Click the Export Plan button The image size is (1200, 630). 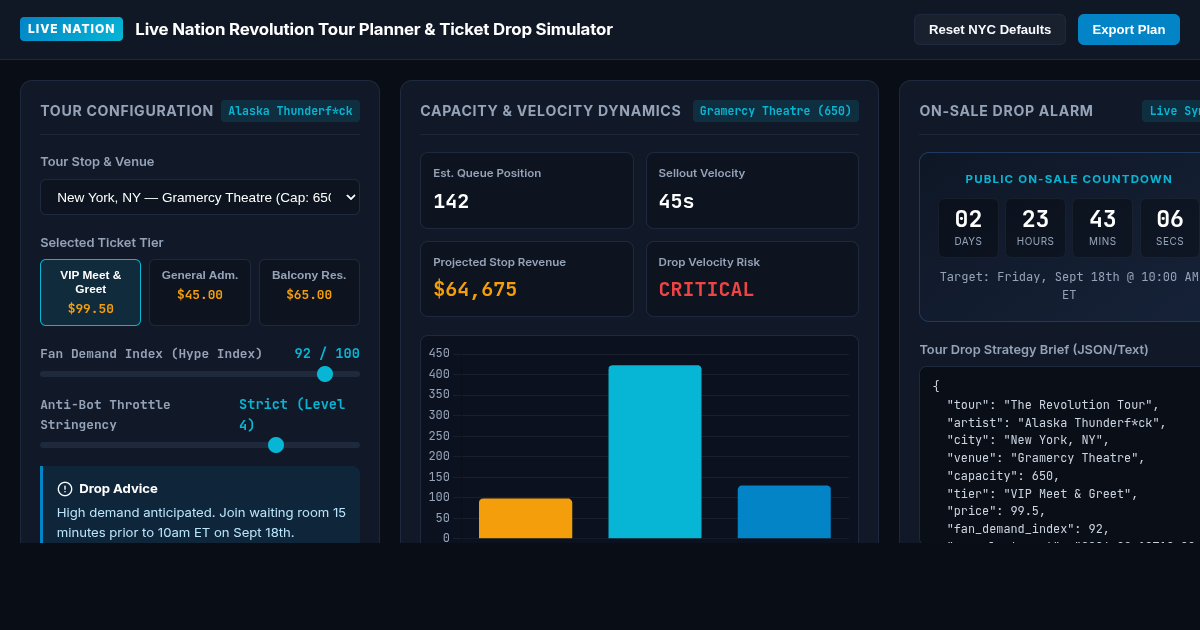tap(1129, 29)
